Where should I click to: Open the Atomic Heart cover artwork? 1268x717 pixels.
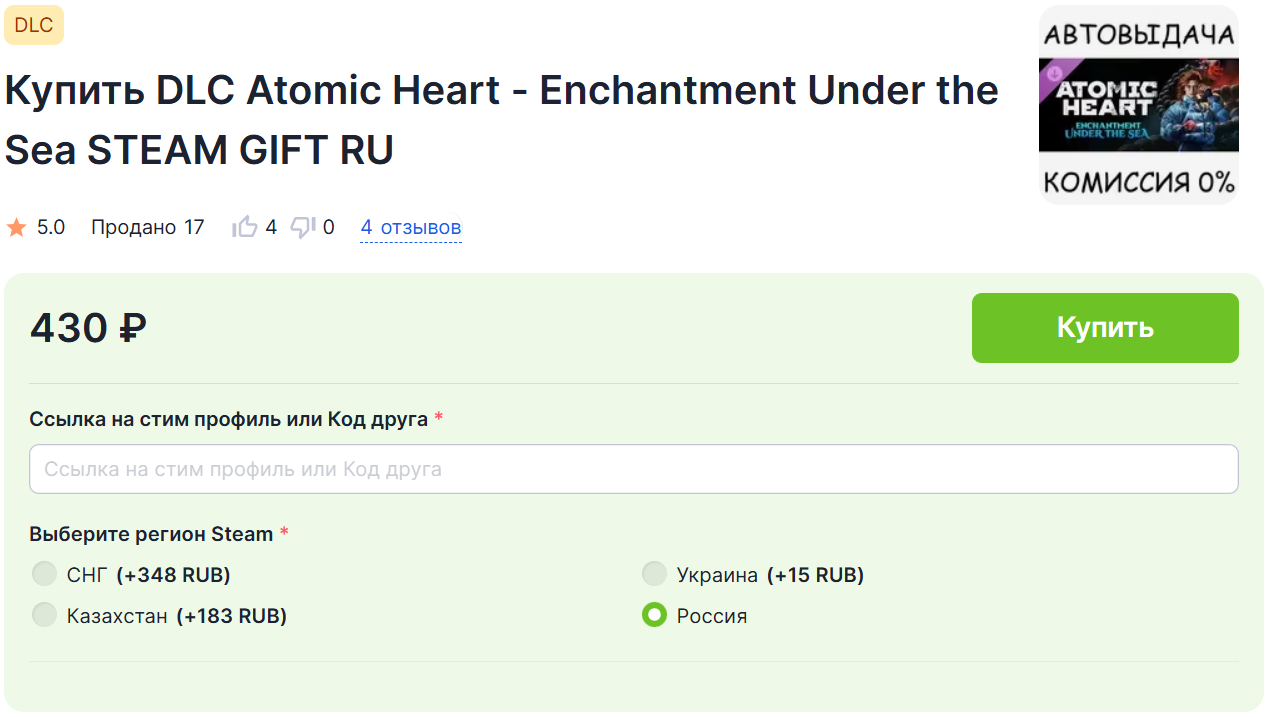[x=1138, y=105]
